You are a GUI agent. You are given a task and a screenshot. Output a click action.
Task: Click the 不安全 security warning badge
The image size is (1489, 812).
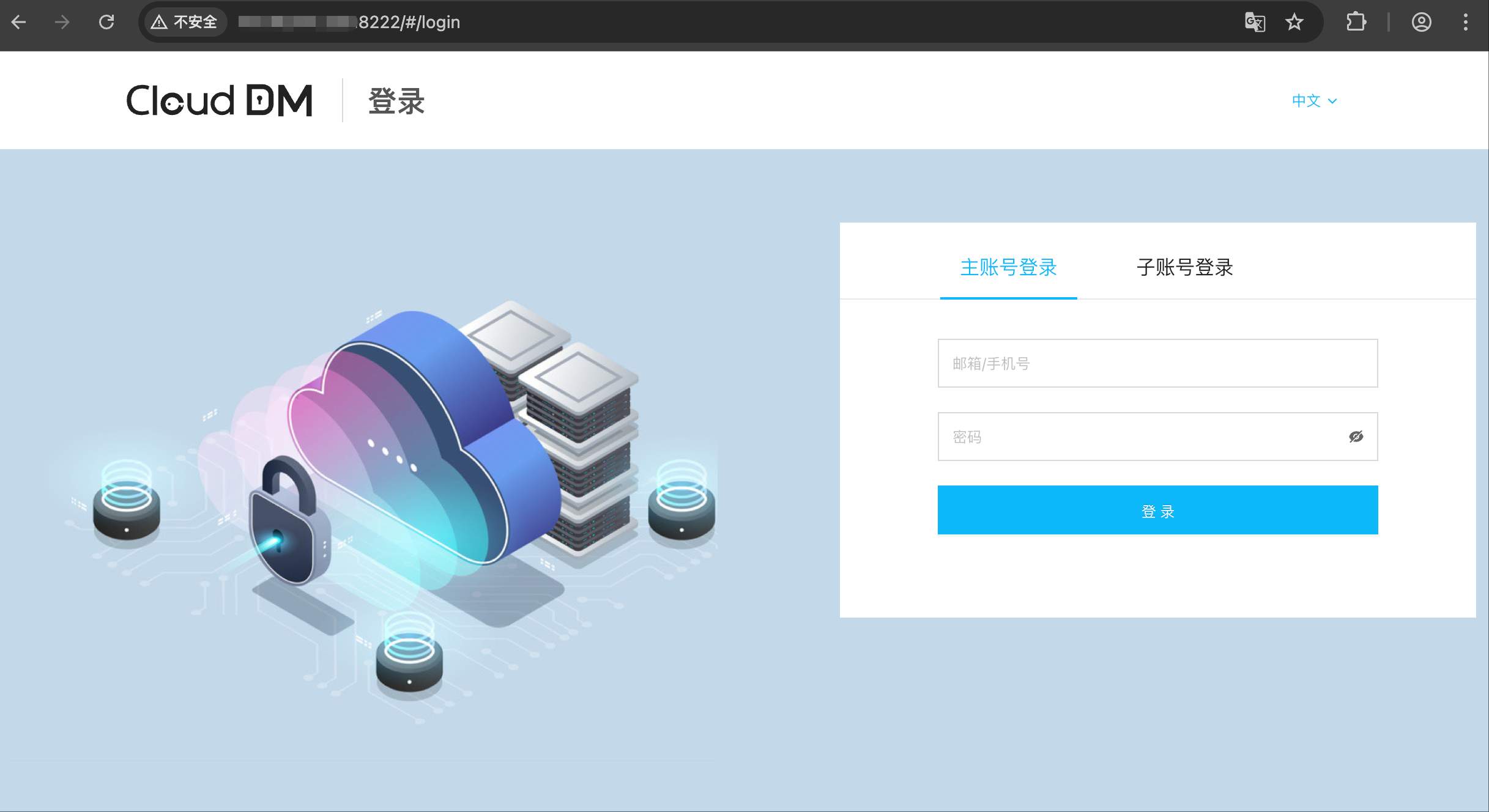point(185,23)
